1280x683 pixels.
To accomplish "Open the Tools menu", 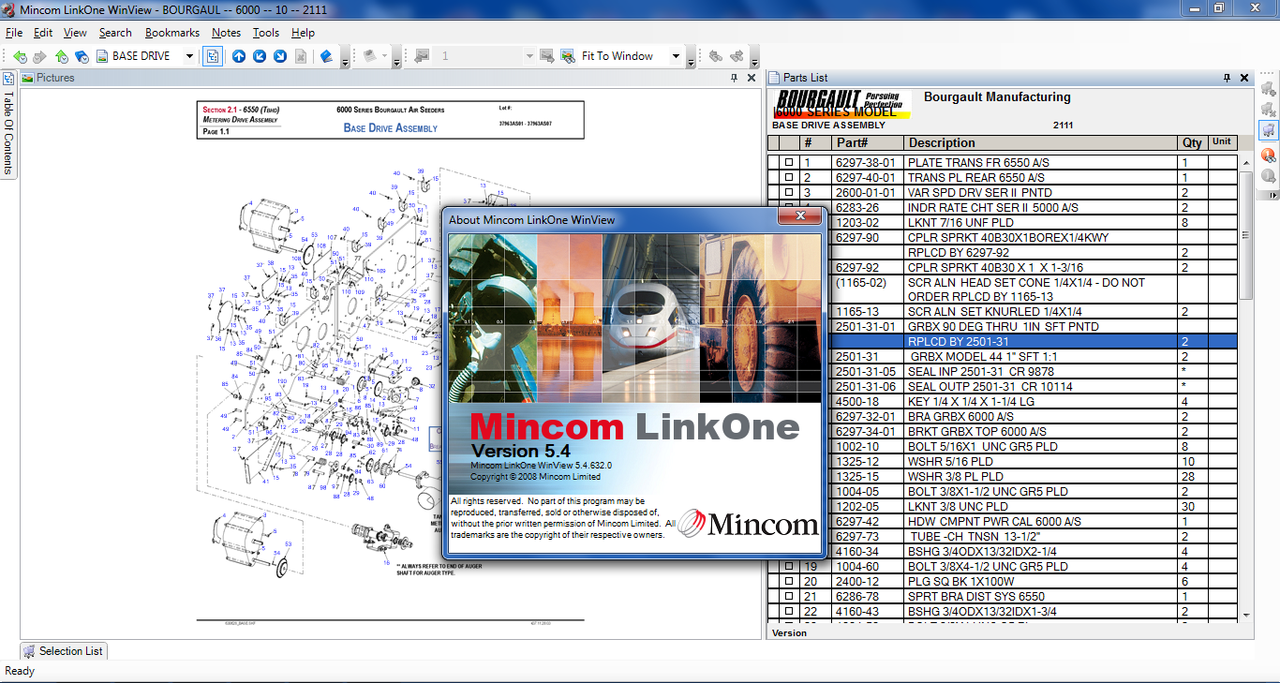I will click(x=266, y=33).
